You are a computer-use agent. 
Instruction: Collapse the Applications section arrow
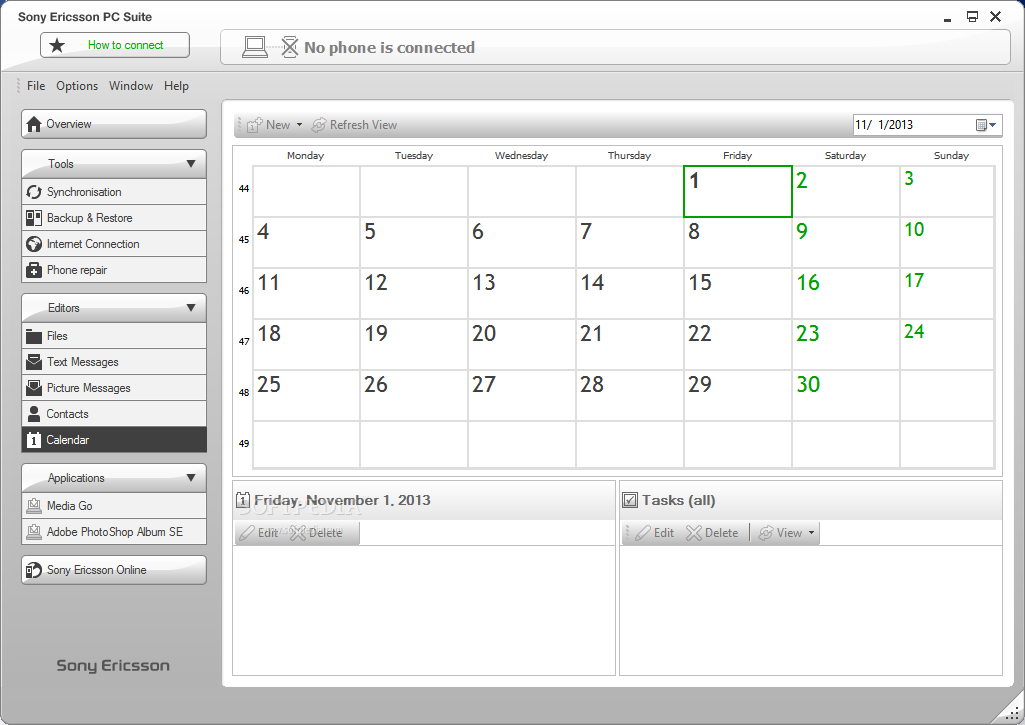point(191,477)
